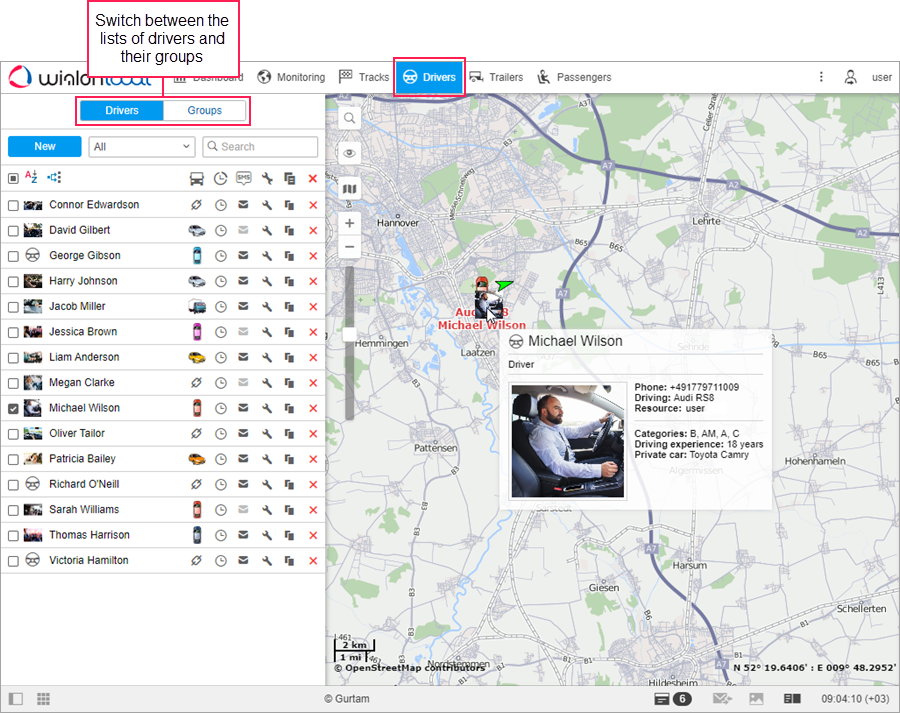Click the Gurtam copyright link
Viewport: 900px width, 713px height.
pos(347,699)
